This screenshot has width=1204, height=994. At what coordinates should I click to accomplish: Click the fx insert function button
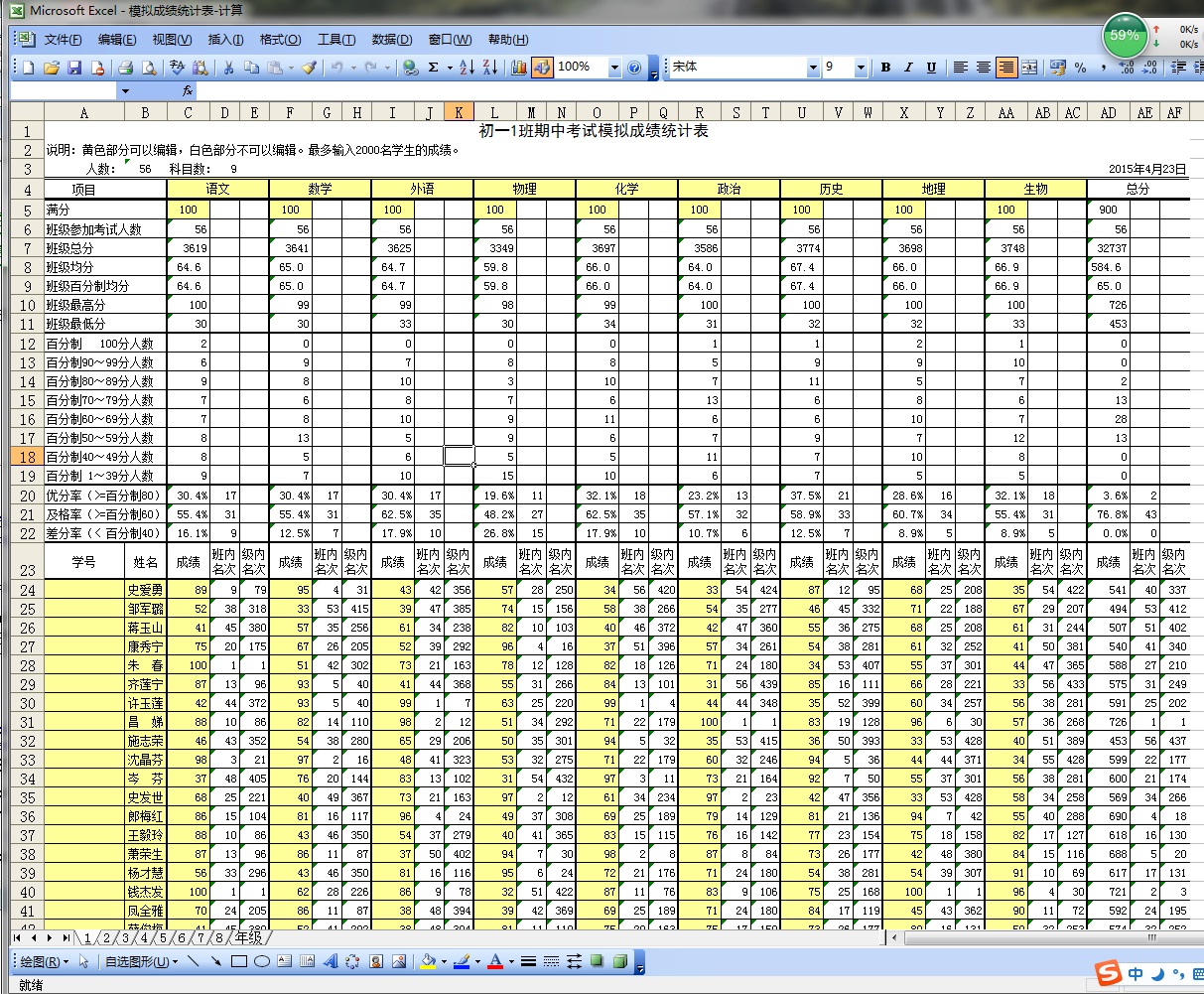[x=186, y=90]
